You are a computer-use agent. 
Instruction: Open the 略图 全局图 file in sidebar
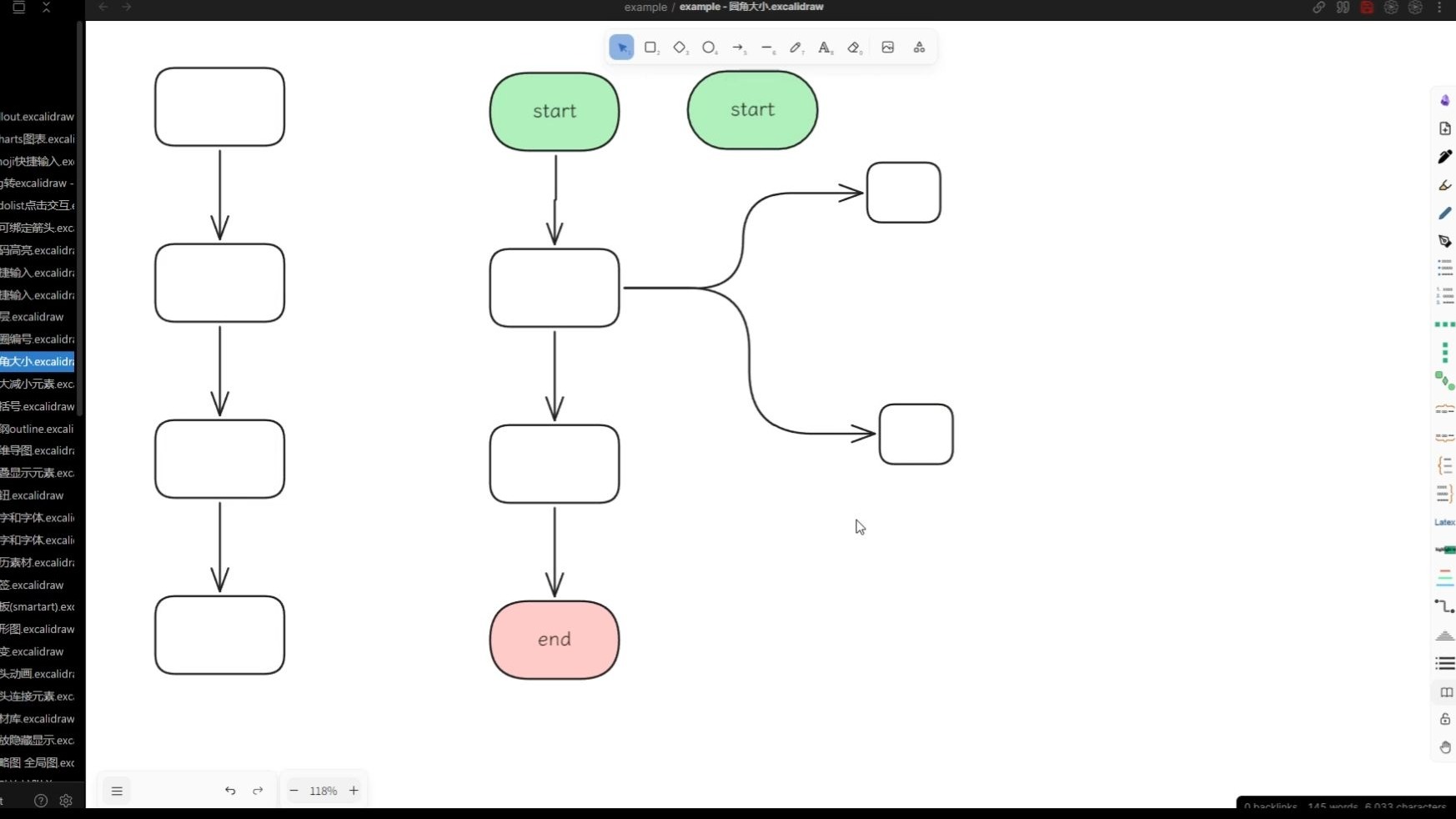(x=38, y=762)
